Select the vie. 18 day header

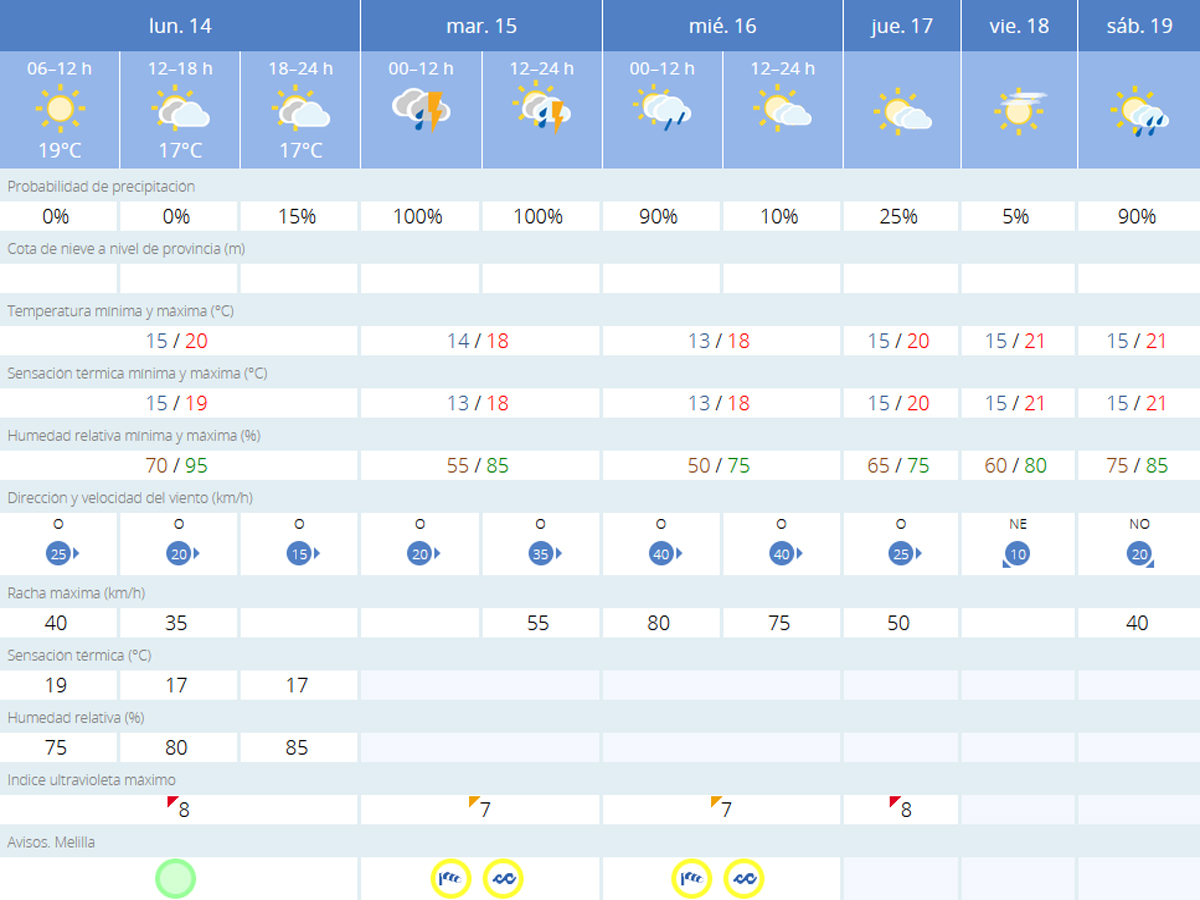point(1019,25)
